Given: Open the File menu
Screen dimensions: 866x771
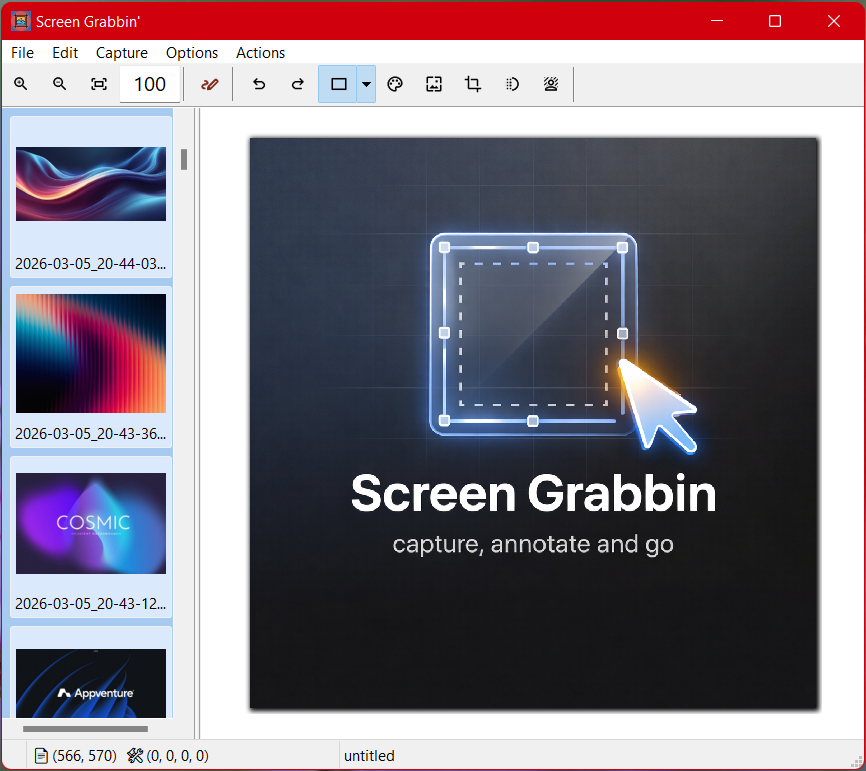Looking at the screenshot, I should [x=22, y=52].
